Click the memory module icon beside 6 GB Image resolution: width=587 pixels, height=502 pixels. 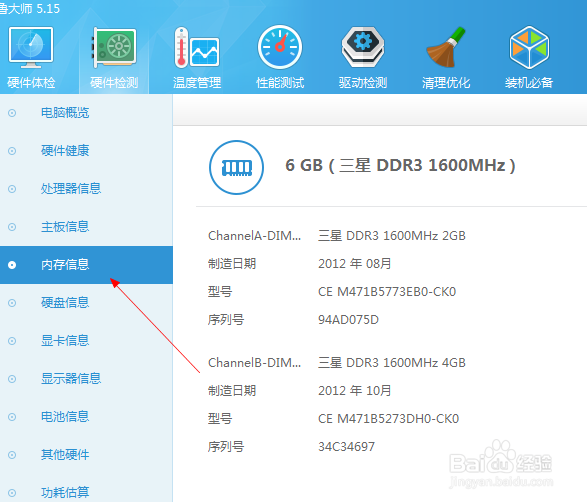pyautogui.click(x=236, y=167)
